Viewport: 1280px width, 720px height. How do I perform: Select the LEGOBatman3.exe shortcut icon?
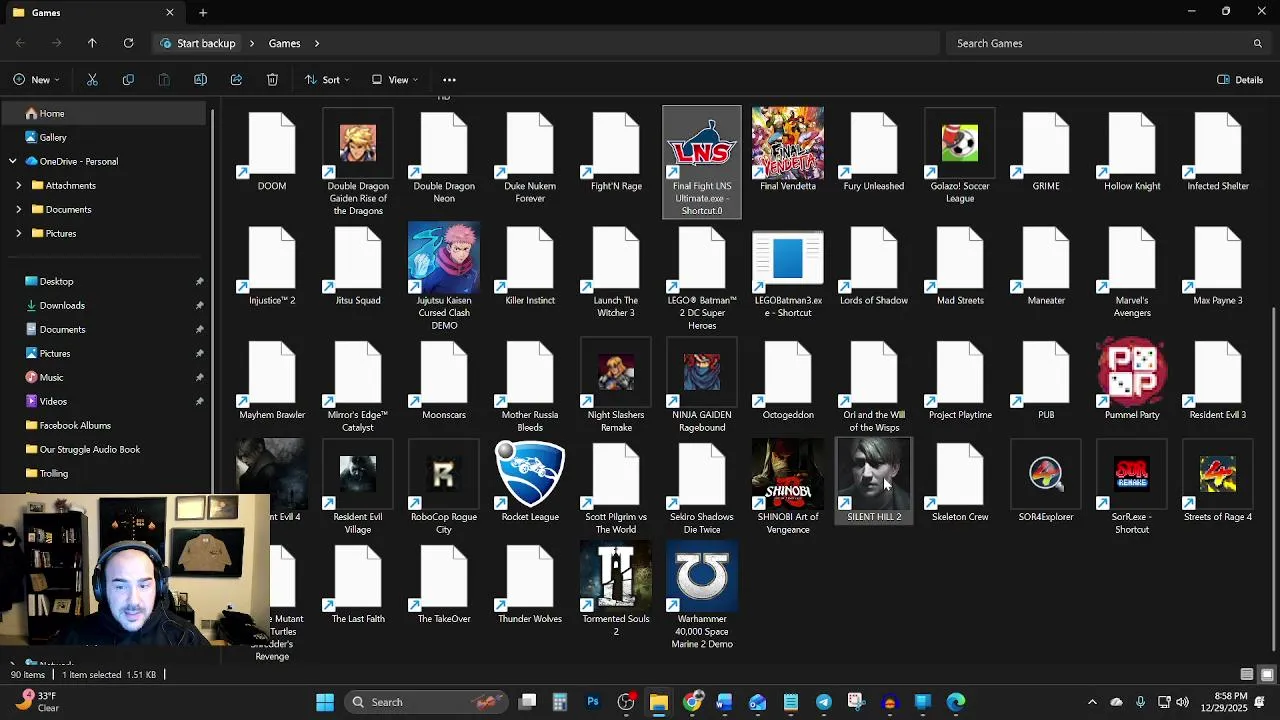point(788,258)
